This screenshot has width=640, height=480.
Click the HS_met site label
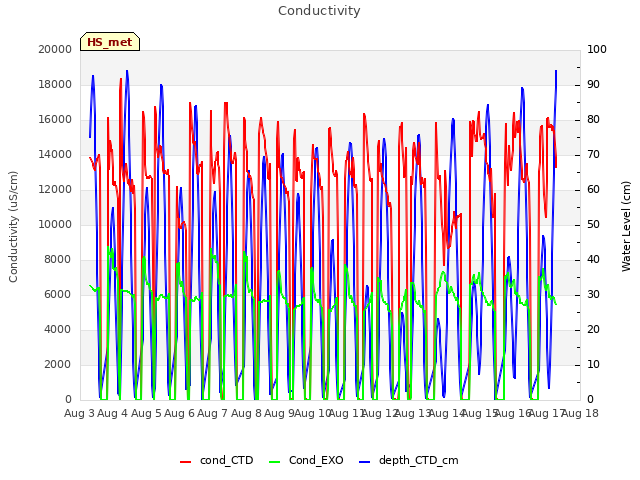[110, 42]
